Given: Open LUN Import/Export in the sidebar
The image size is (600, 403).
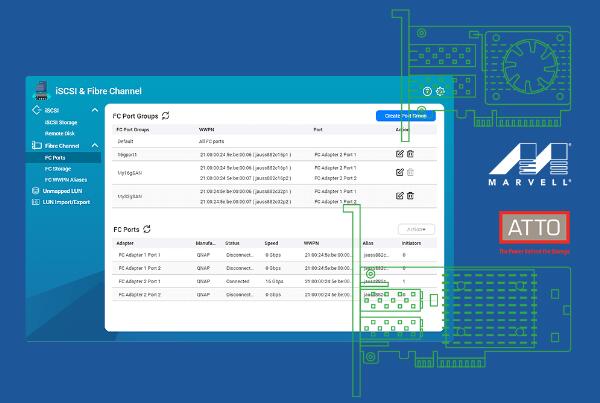Looking at the screenshot, I should pyautogui.click(x=66, y=202).
